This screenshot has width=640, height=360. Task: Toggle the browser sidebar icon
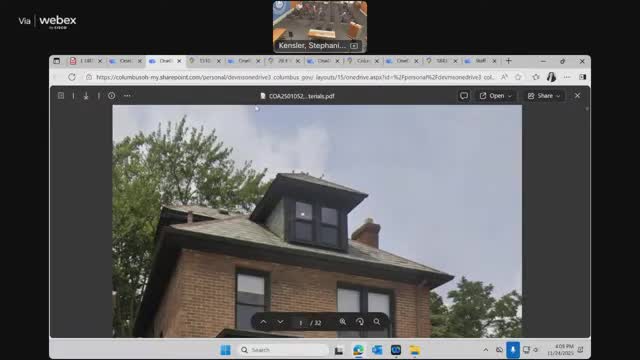(x=582, y=77)
